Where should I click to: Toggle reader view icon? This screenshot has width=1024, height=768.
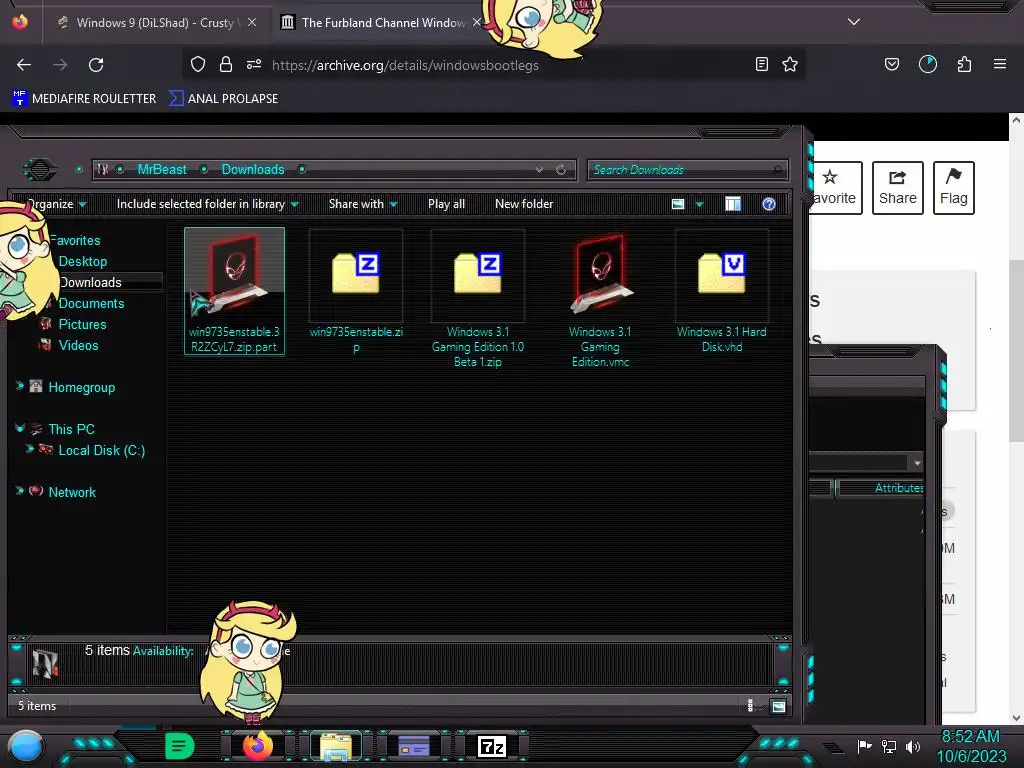tap(761, 64)
